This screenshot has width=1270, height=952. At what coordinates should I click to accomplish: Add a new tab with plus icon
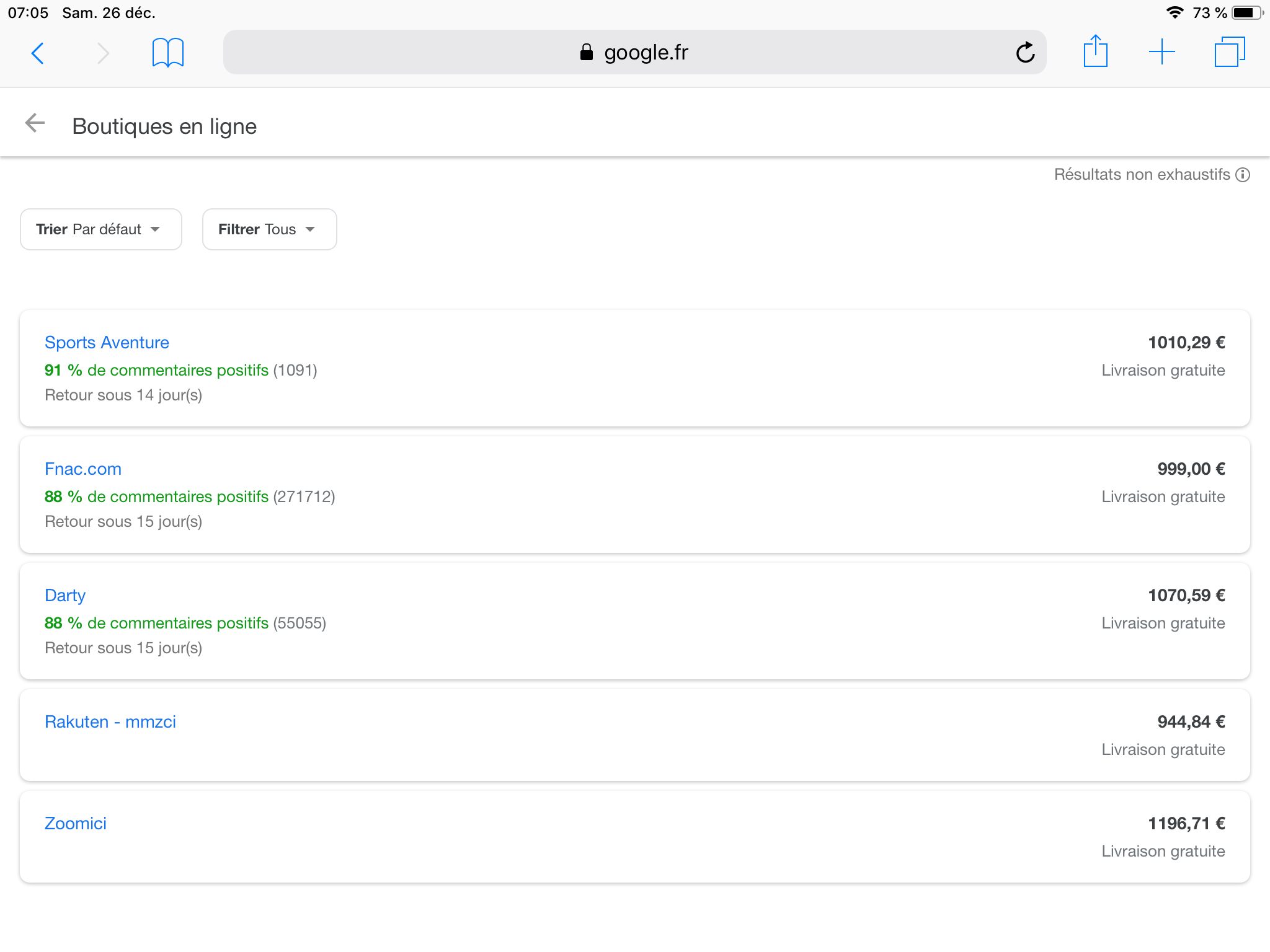pyautogui.click(x=1161, y=52)
